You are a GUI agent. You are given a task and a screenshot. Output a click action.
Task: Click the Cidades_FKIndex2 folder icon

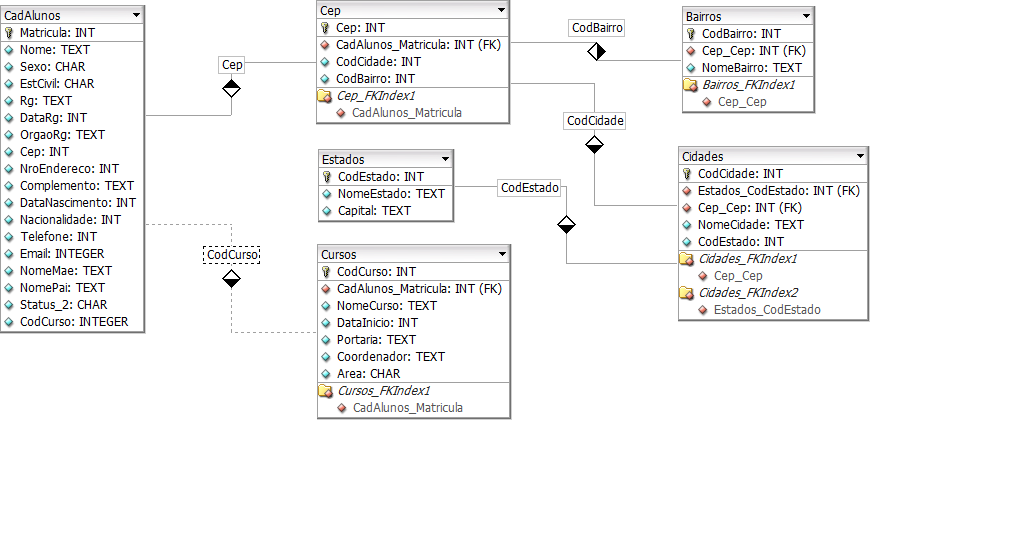[686, 293]
